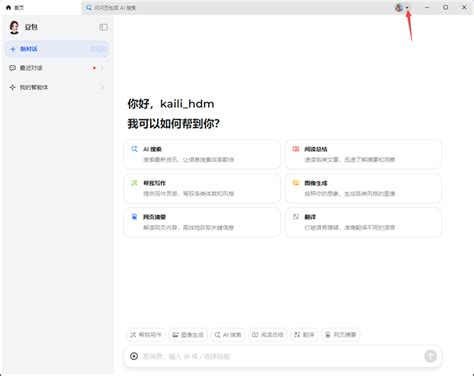The width and height of the screenshot is (474, 376).
Task: Open the 阅读总结 feature card
Action: click(363, 154)
